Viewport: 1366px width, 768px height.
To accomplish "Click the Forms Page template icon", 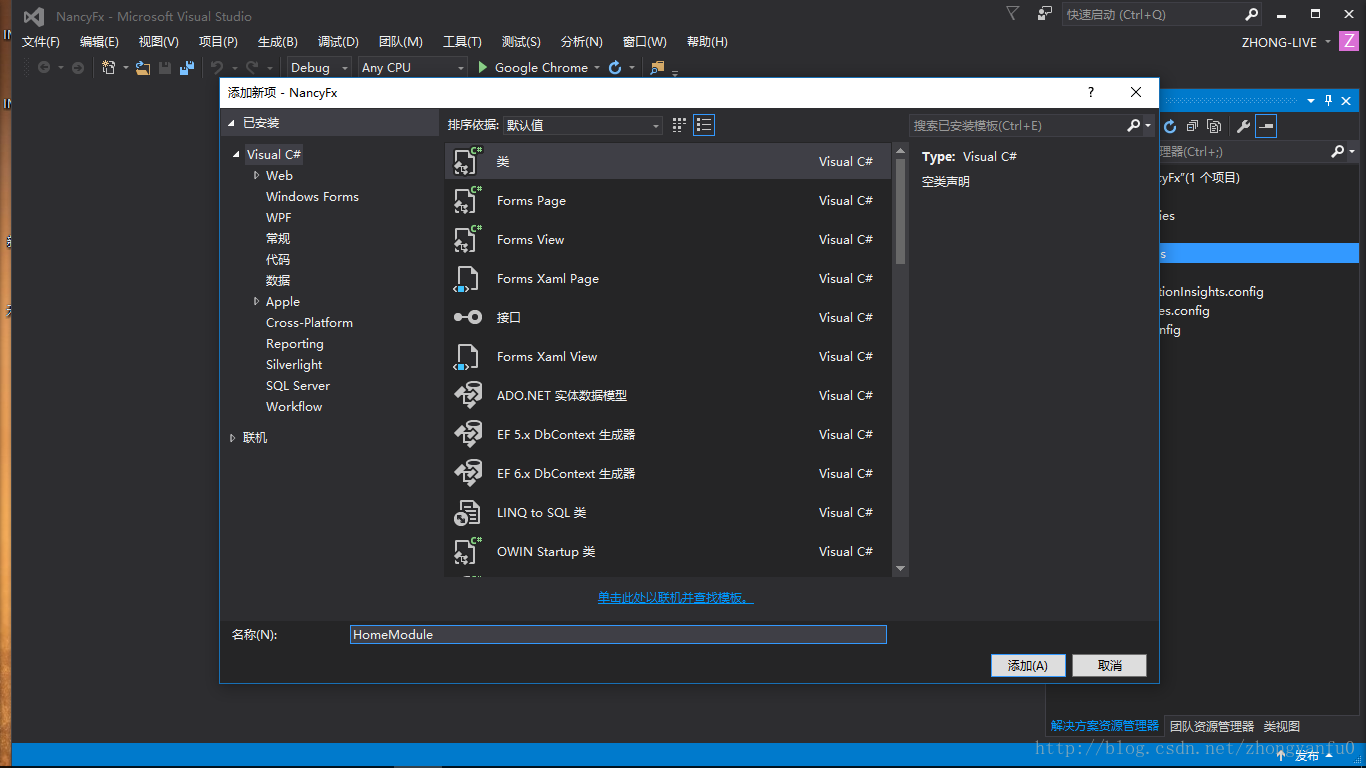I will click(x=468, y=200).
